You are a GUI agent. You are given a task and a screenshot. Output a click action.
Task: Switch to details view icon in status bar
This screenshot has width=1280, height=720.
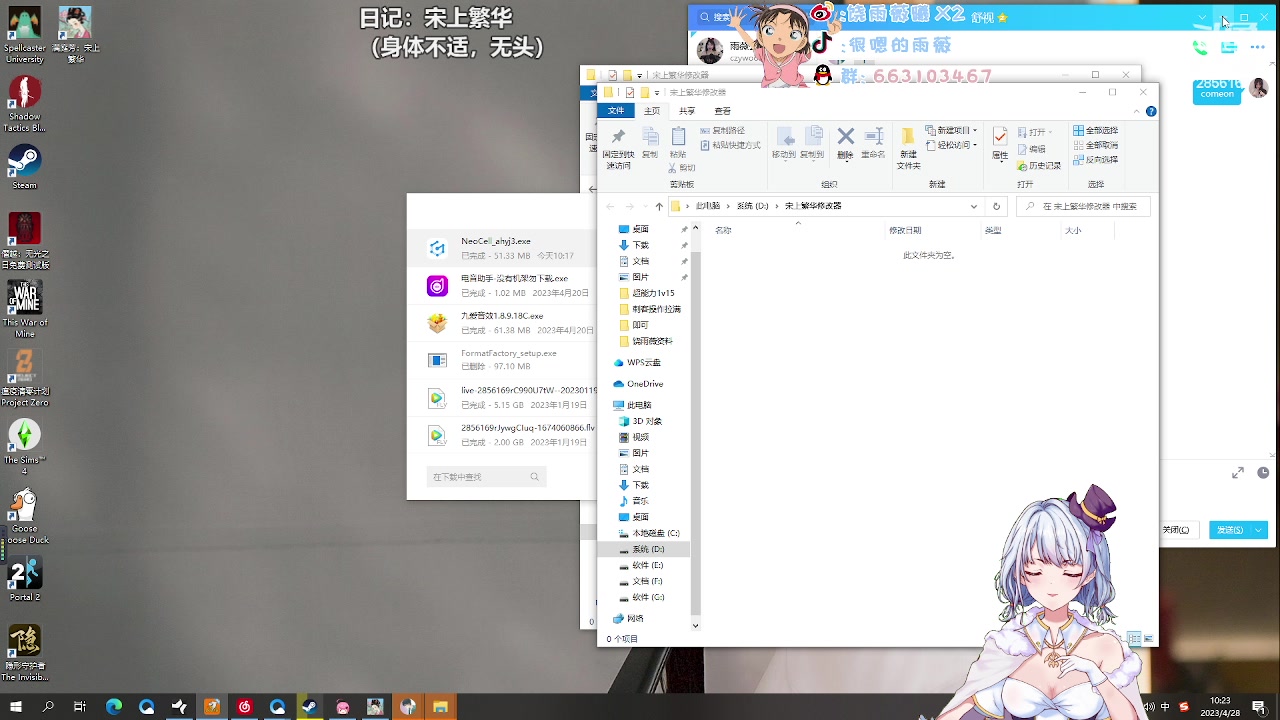pyautogui.click(x=1134, y=638)
